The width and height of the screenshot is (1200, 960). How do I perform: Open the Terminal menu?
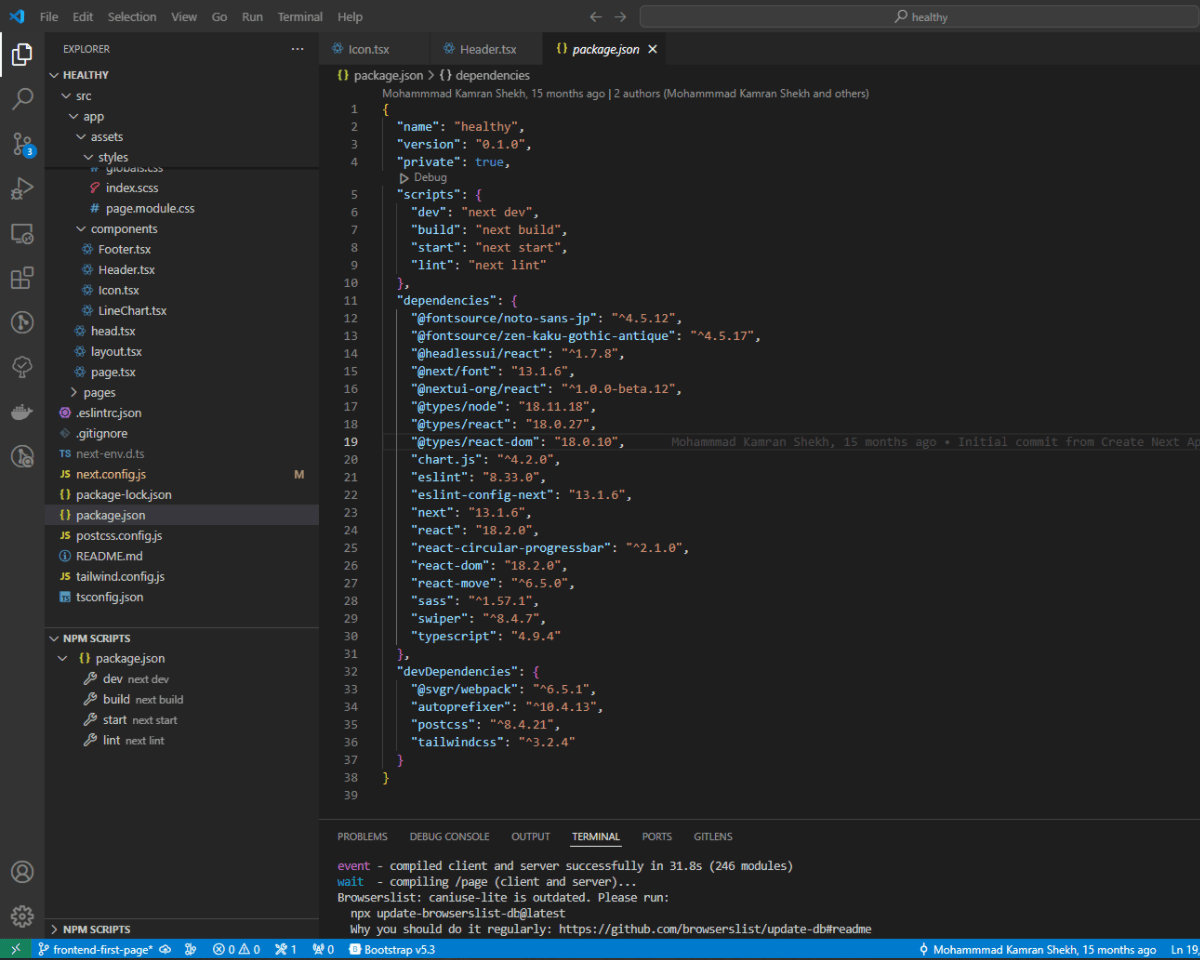pyautogui.click(x=300, y=17)
